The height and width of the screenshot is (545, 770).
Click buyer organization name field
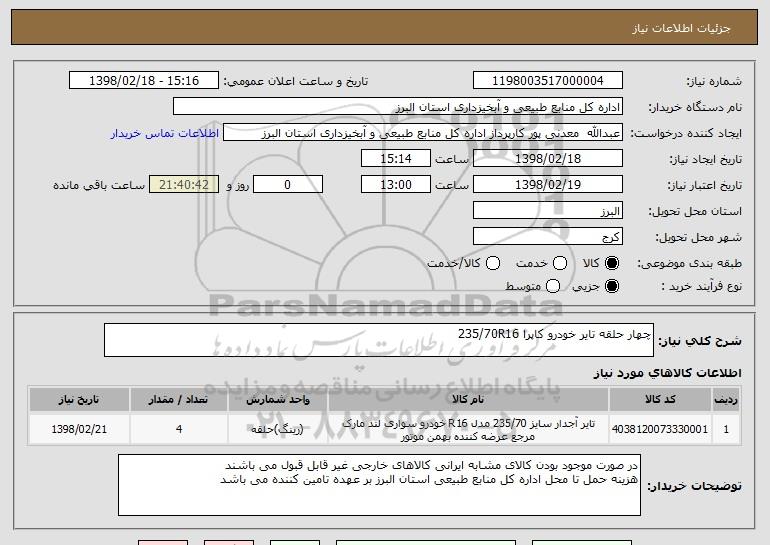[x=398, y=107]
